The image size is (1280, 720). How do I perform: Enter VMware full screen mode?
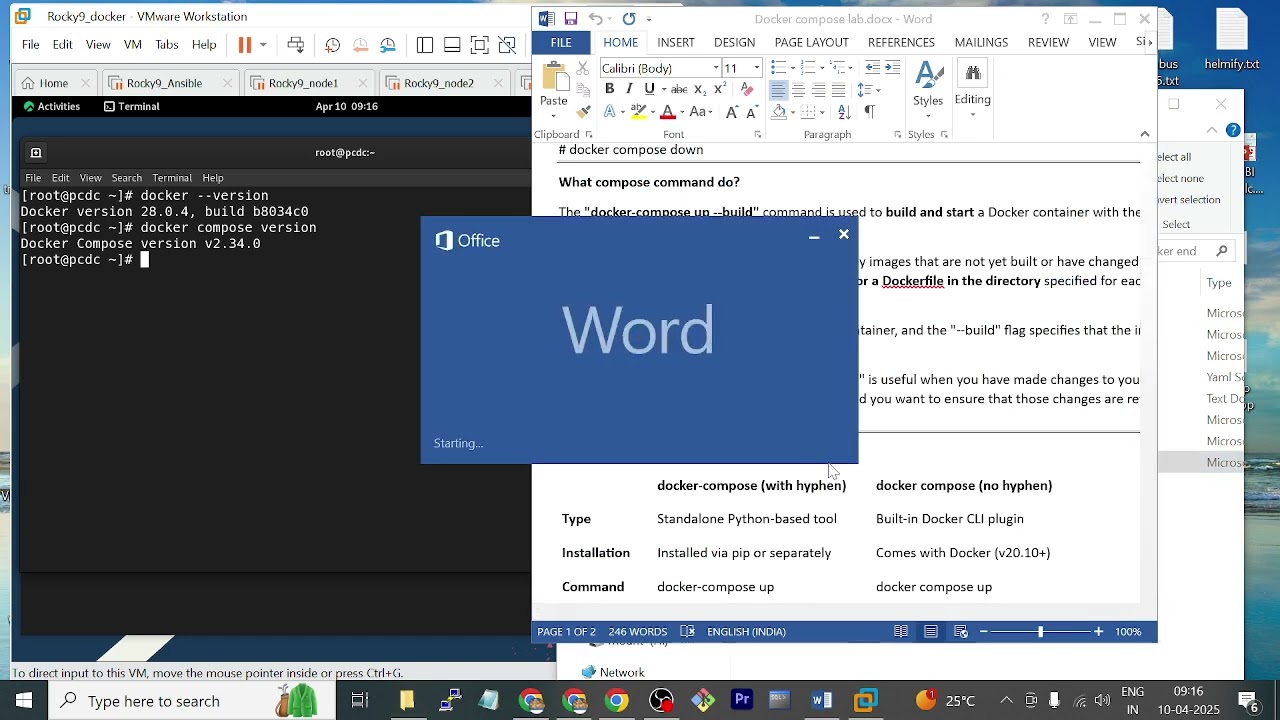[480, 45]
